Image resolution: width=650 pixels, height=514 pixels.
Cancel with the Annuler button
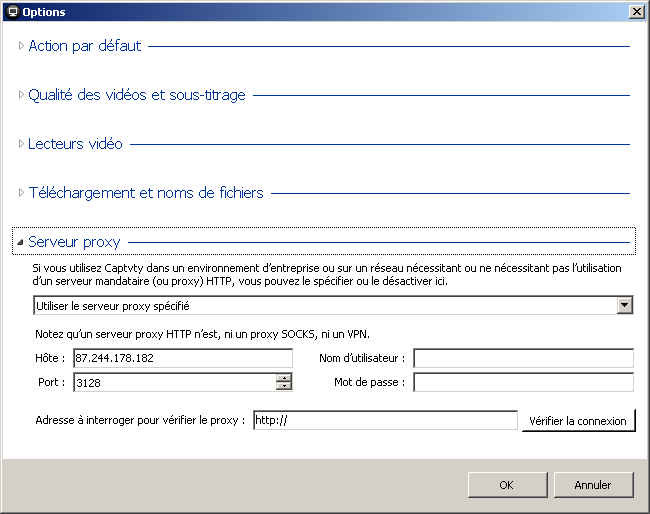(593, 485)
